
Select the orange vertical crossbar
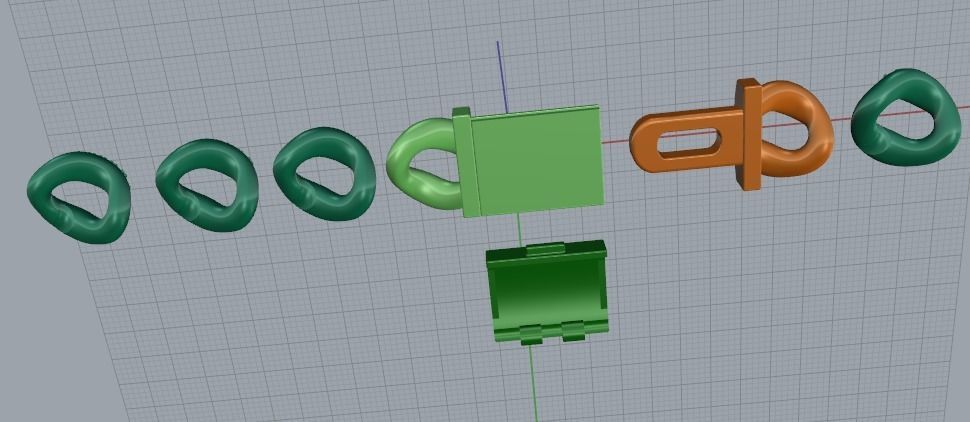coord(749,134)
